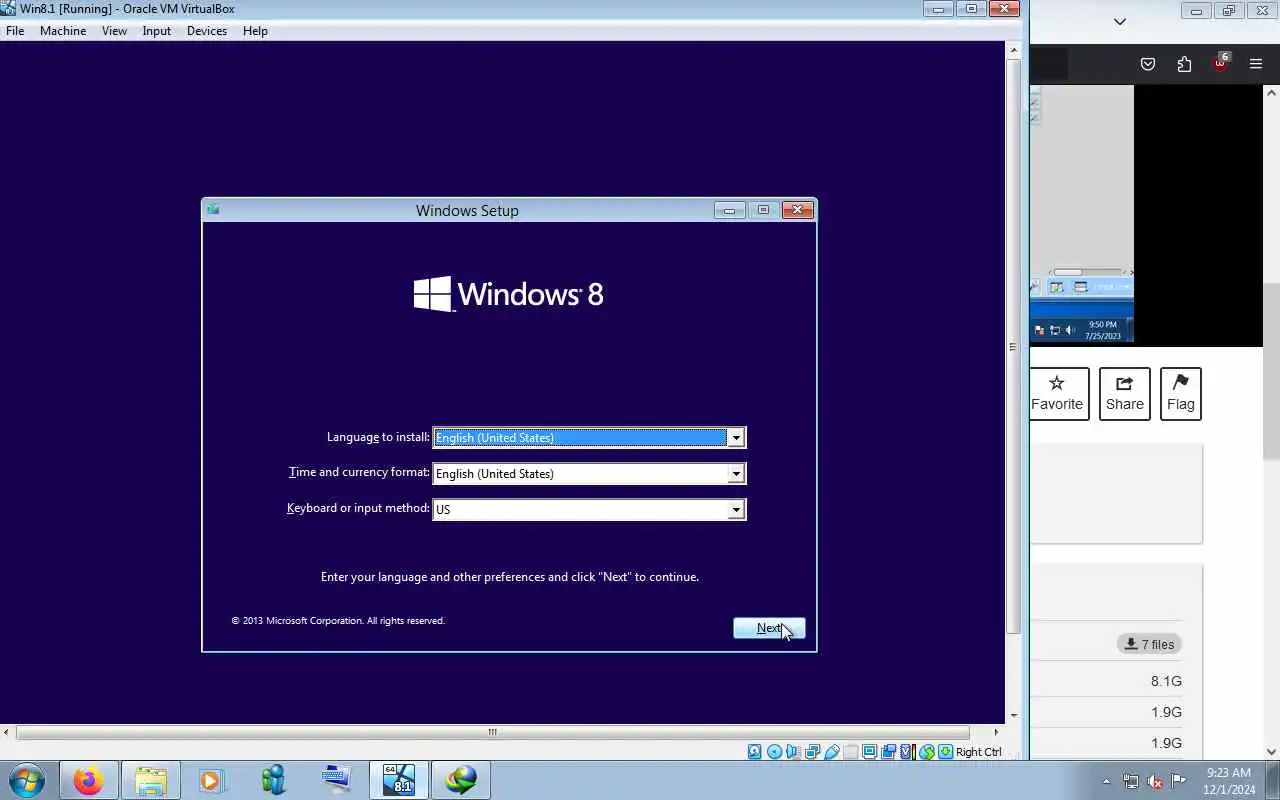
Task: Open the Firefox hamburger application menu
Action: point(1256,64)
